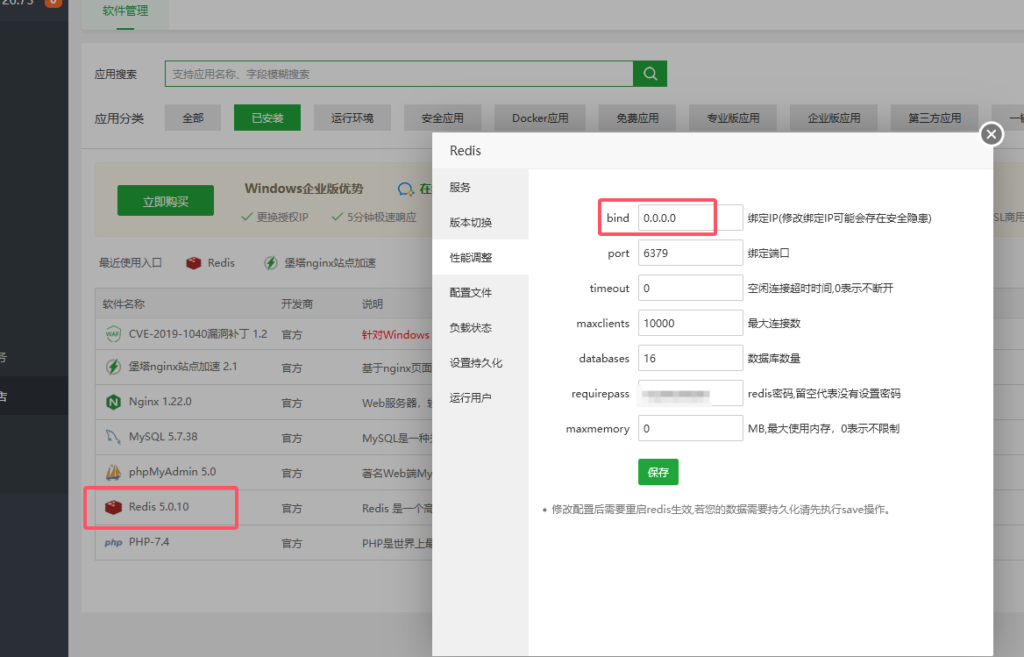Filter apps by 已安装 category
The width and height of the screenshot is (1024, 657).
pos(267,118)
